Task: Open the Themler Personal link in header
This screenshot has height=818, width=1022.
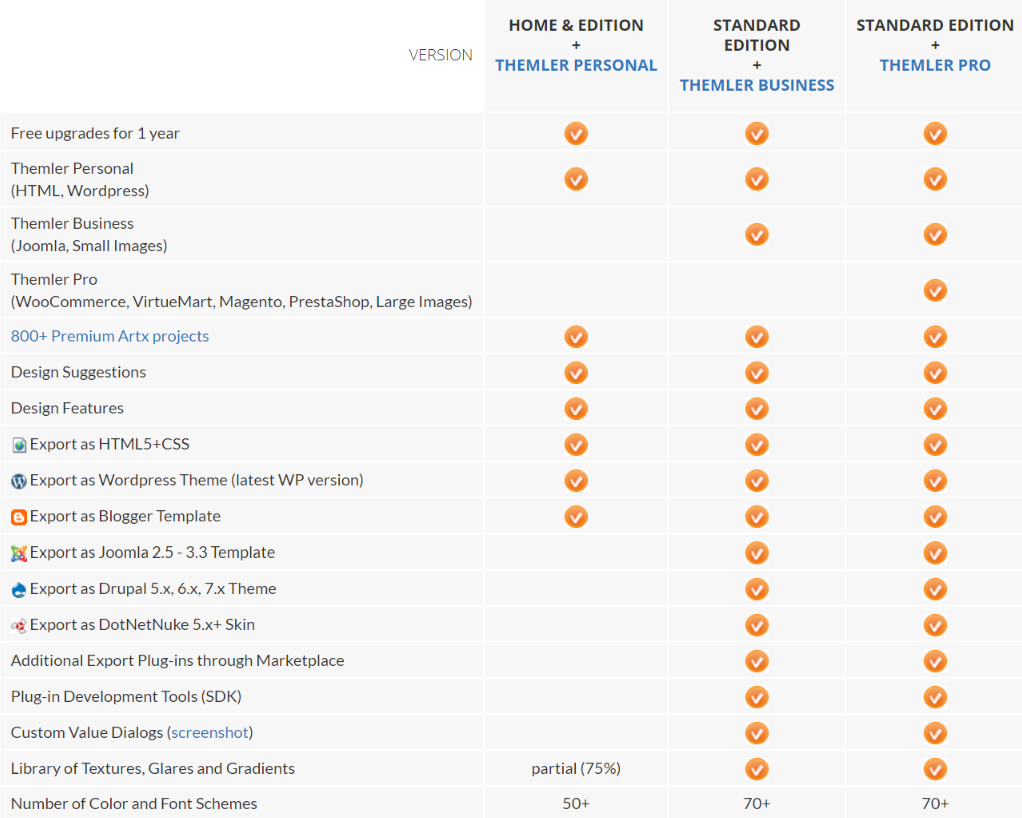Action: coord(576,65)
